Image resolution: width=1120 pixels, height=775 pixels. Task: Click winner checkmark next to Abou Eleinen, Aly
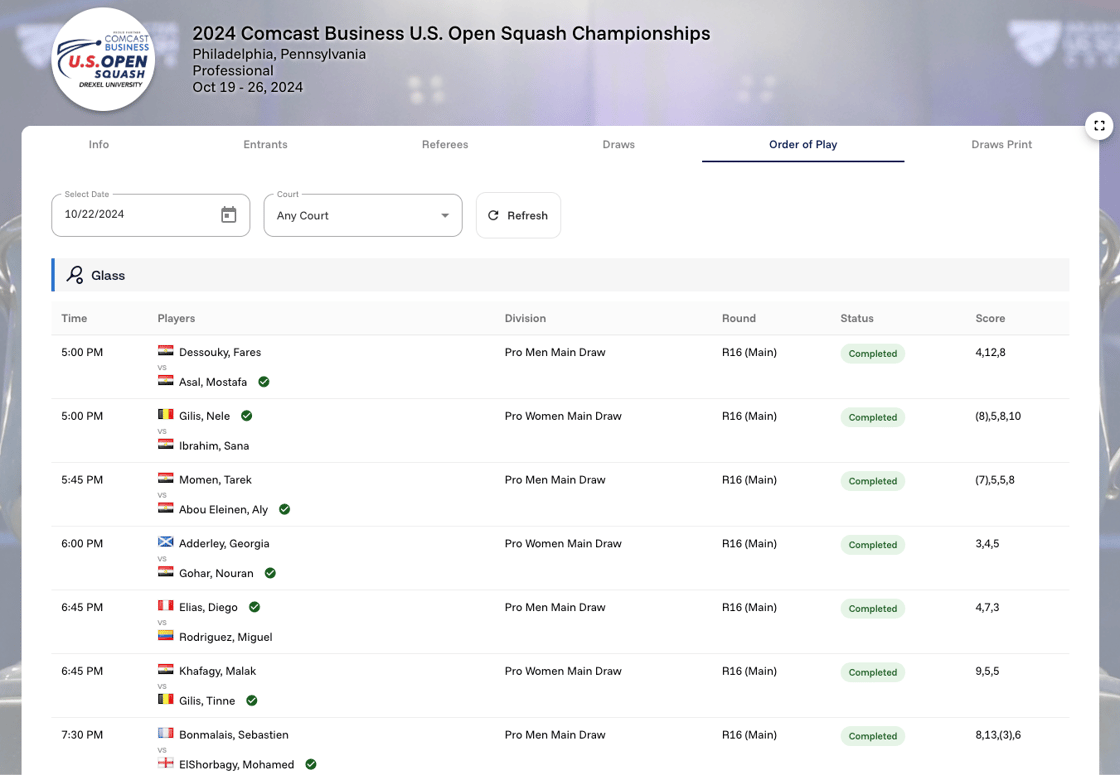click(x=284, y=509)
